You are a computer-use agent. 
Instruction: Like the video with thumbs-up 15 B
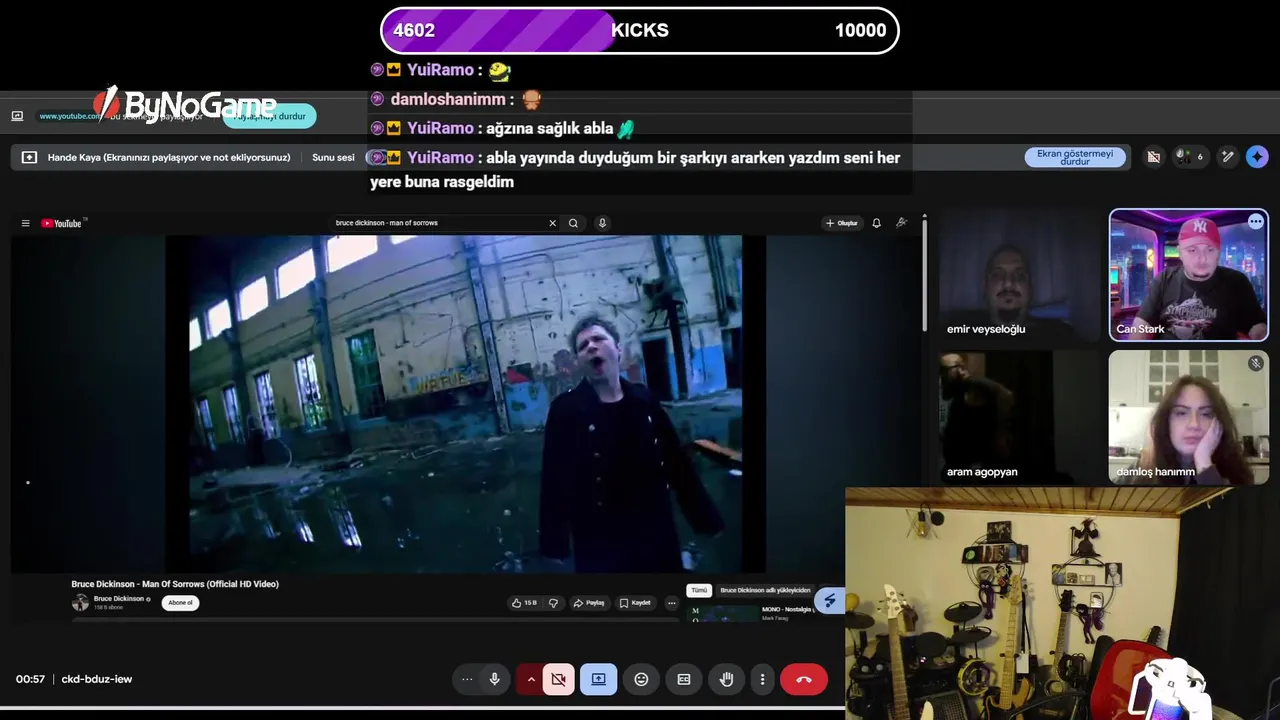click(524, 603)
